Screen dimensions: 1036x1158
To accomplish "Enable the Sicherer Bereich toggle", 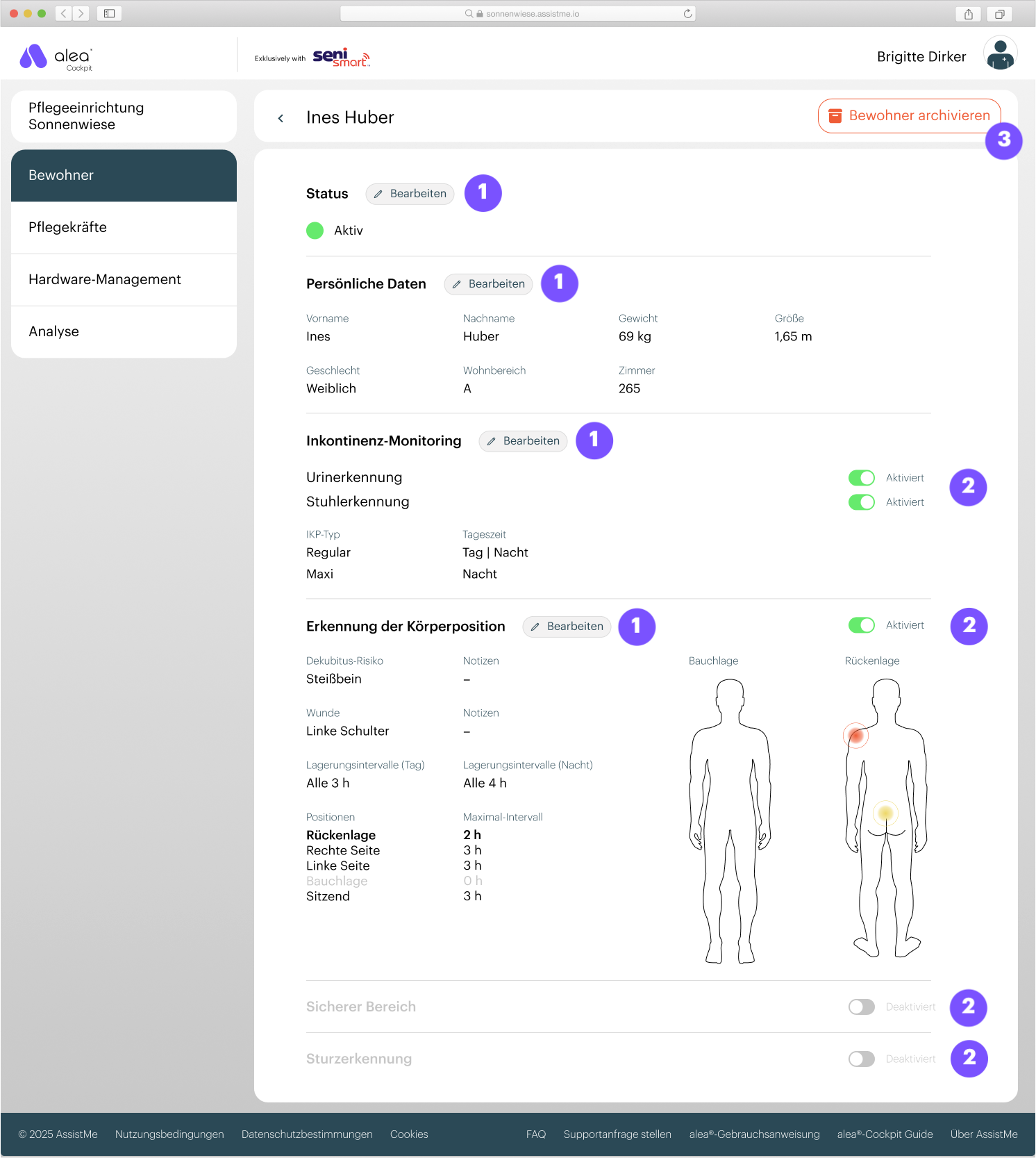I will click(x=861, y=1007).
